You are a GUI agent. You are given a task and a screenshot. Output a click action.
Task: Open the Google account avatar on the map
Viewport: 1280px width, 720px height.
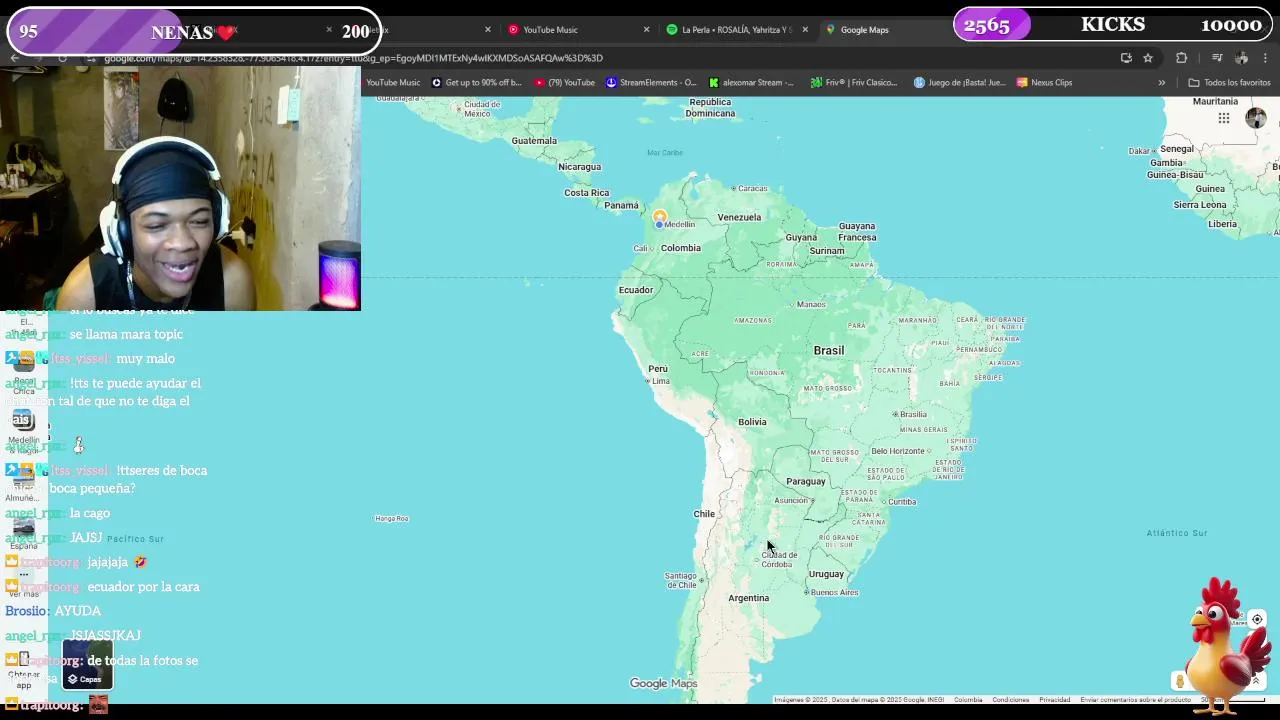click(x=1256, y=118)
